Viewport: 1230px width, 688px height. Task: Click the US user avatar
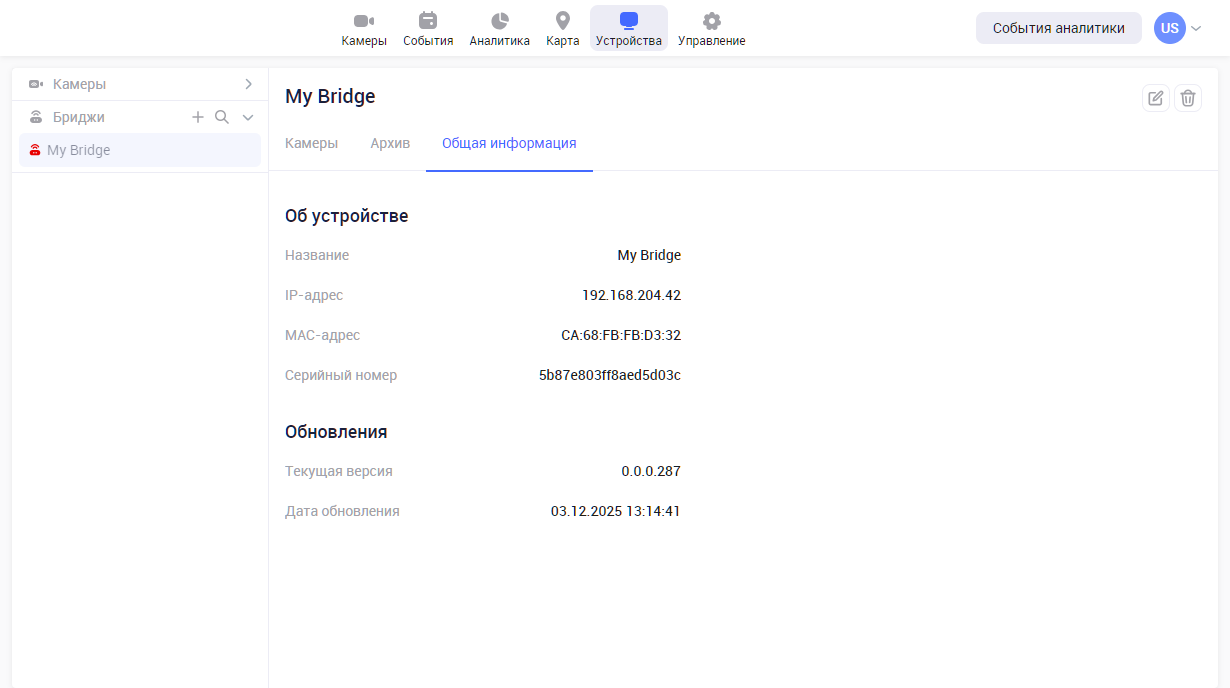click(x=1169, y=28)
